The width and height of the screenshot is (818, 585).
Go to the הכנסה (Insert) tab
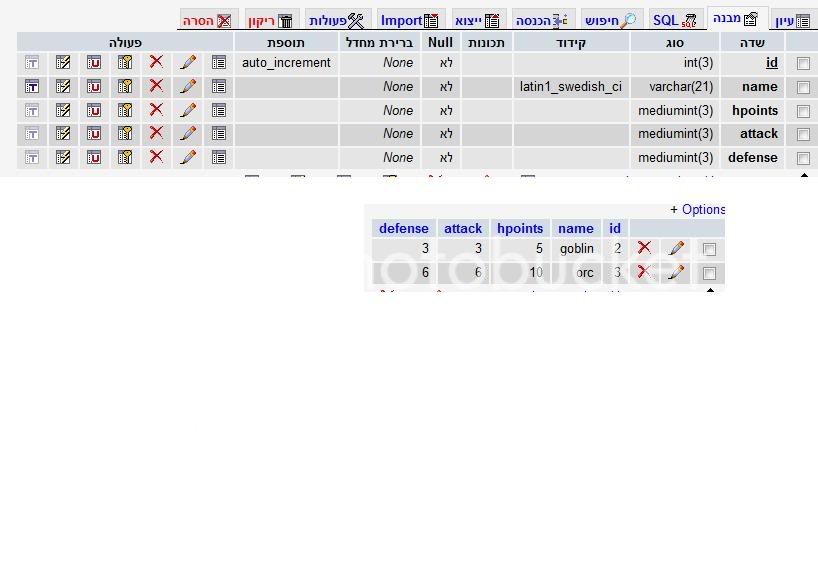[x=542, y=20]
